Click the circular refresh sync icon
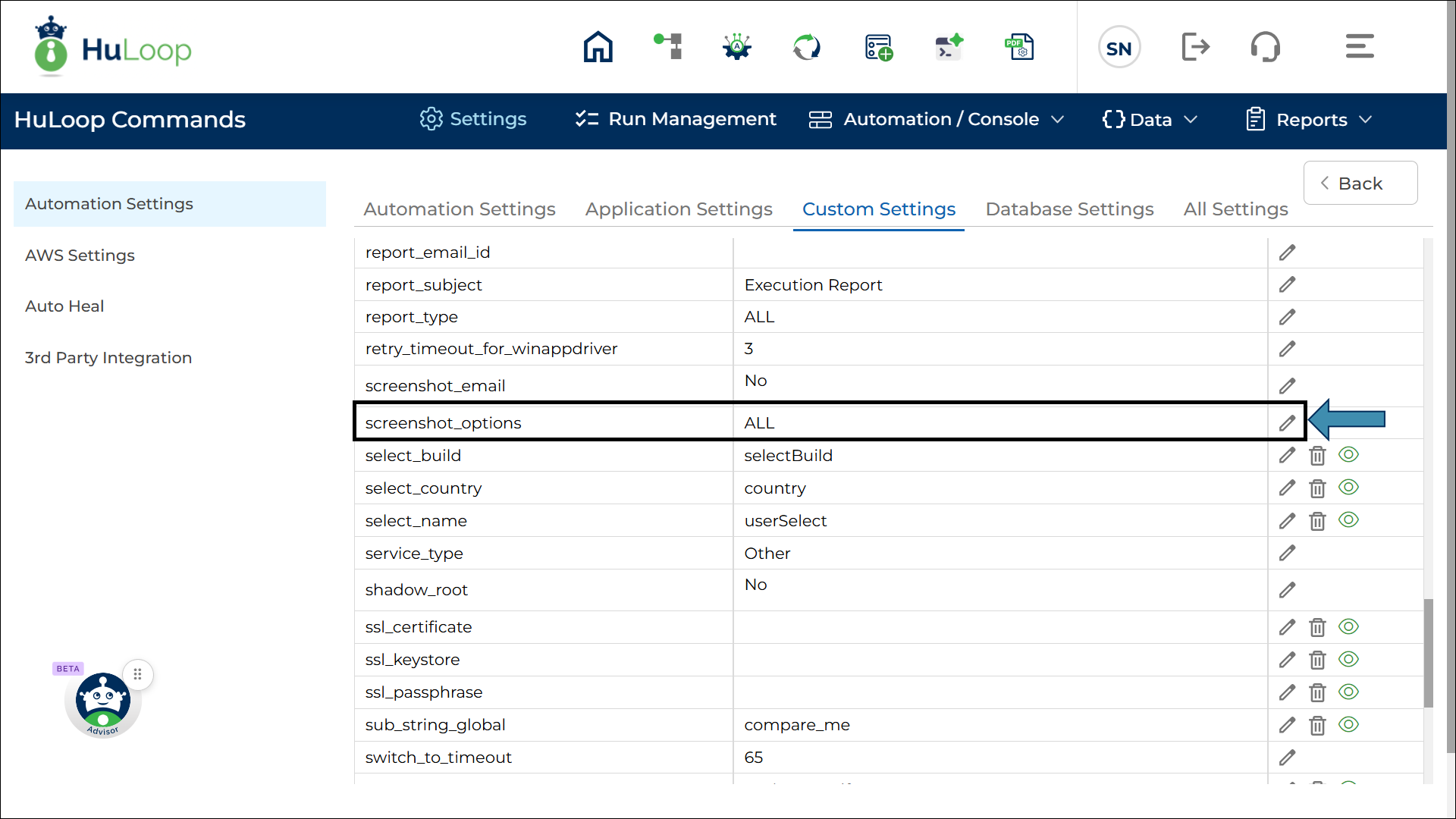This screenshot has height=819, width=1456. 806,47
